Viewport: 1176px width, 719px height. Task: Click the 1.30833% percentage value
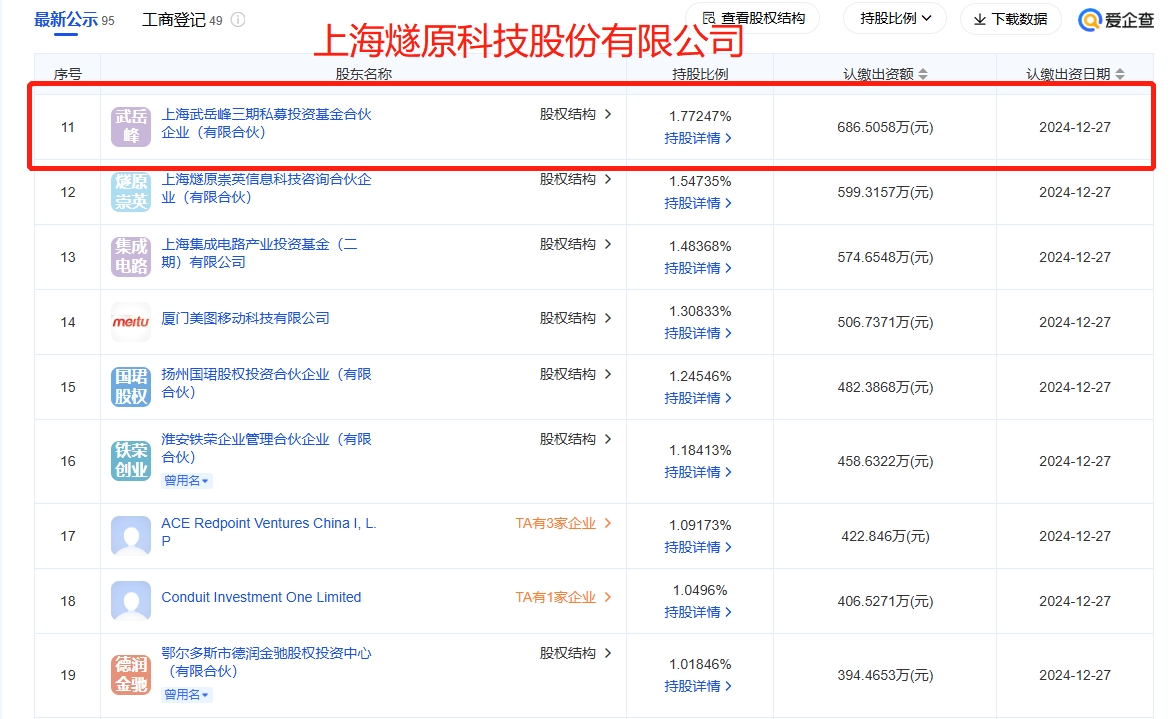700,311
